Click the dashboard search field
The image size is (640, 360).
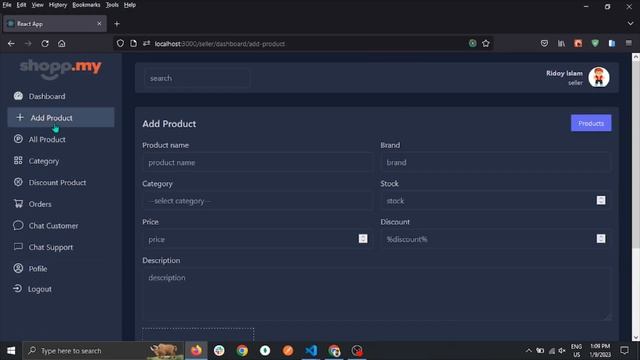pyautogui.click(x=197, y=78)
